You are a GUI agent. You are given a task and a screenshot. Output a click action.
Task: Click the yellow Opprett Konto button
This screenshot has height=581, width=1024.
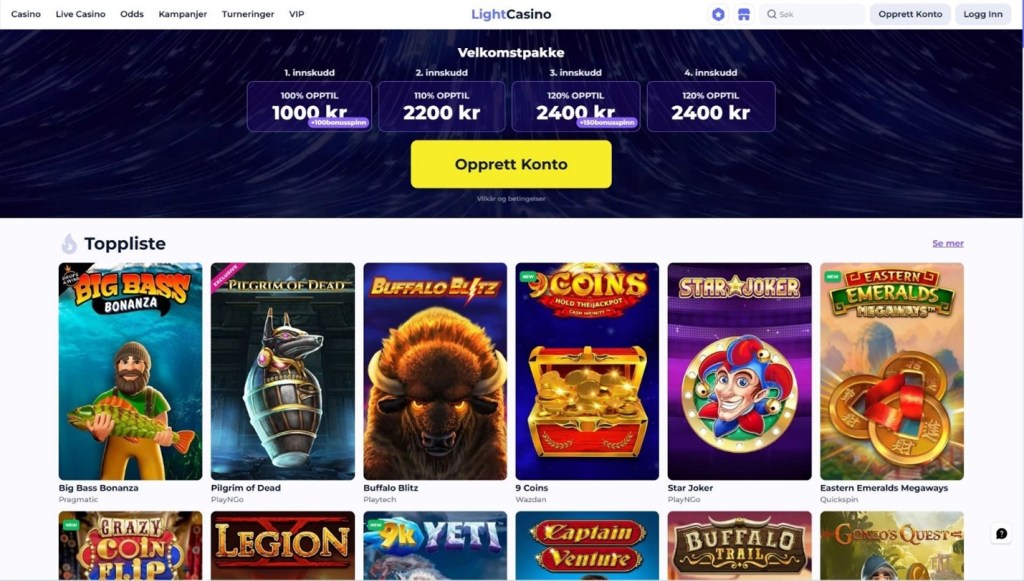(x=511, y=165)
